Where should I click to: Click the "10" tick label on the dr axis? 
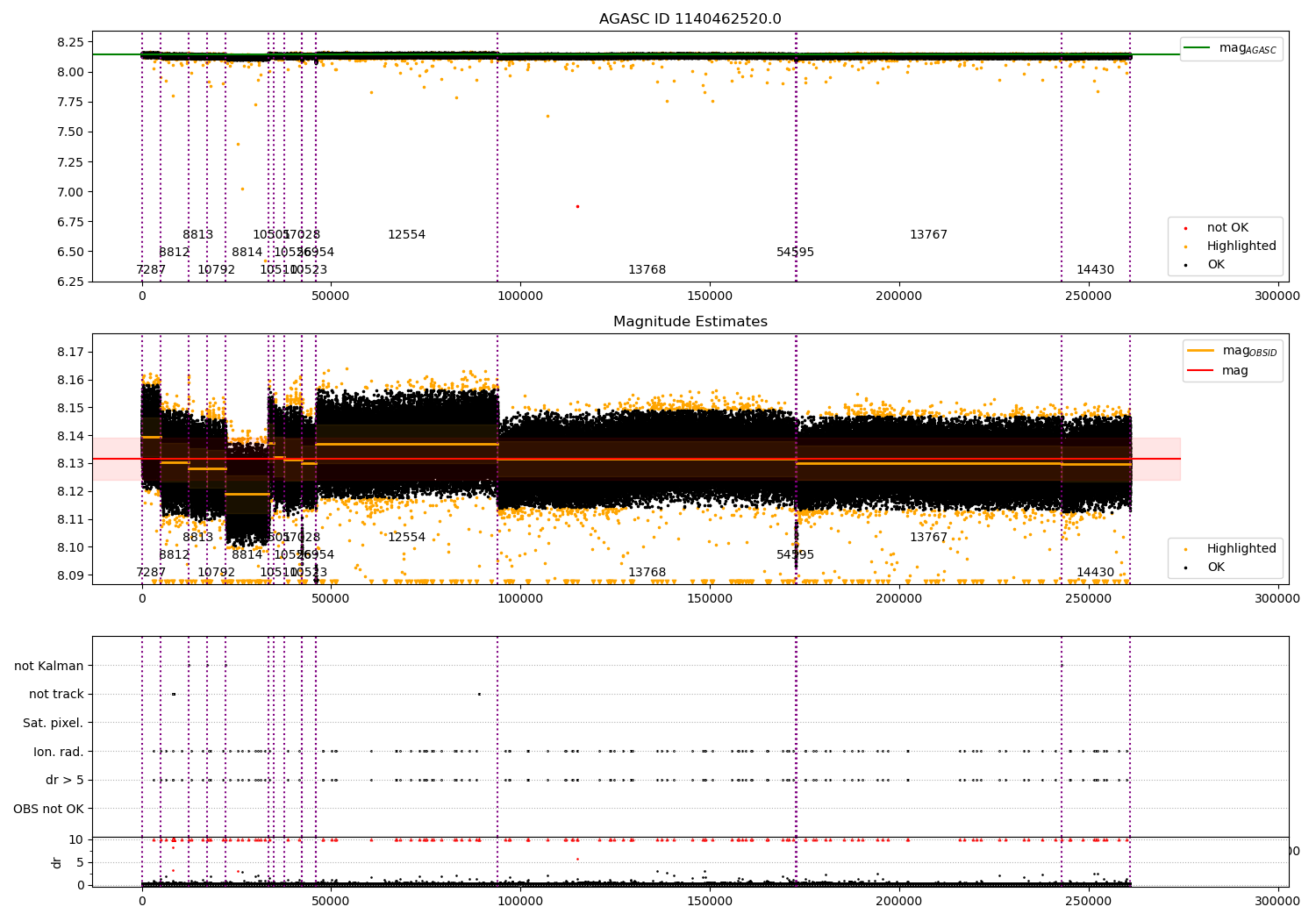pyautogui.click(x=77, y=839)
